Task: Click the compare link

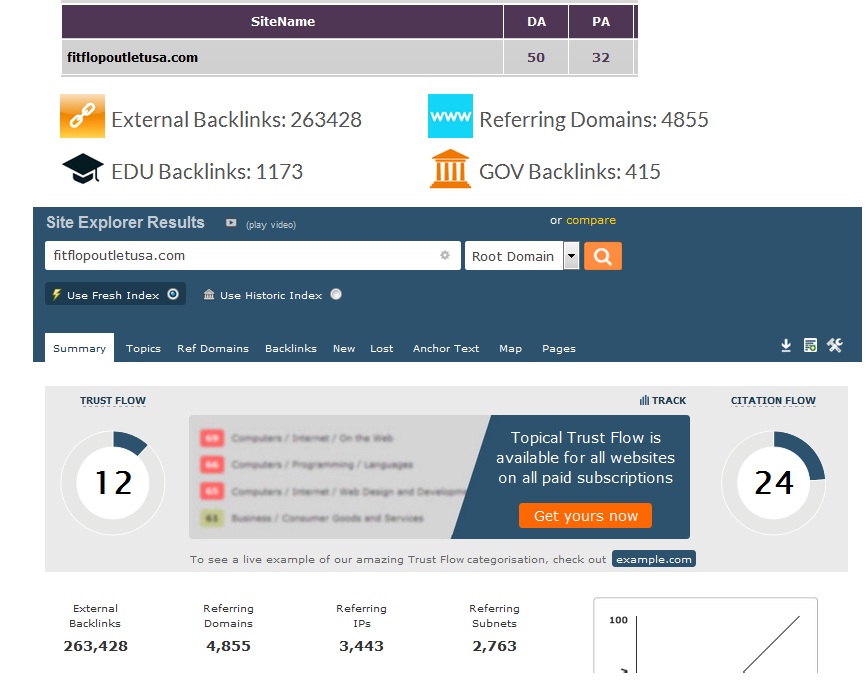Action: [590, 220]
